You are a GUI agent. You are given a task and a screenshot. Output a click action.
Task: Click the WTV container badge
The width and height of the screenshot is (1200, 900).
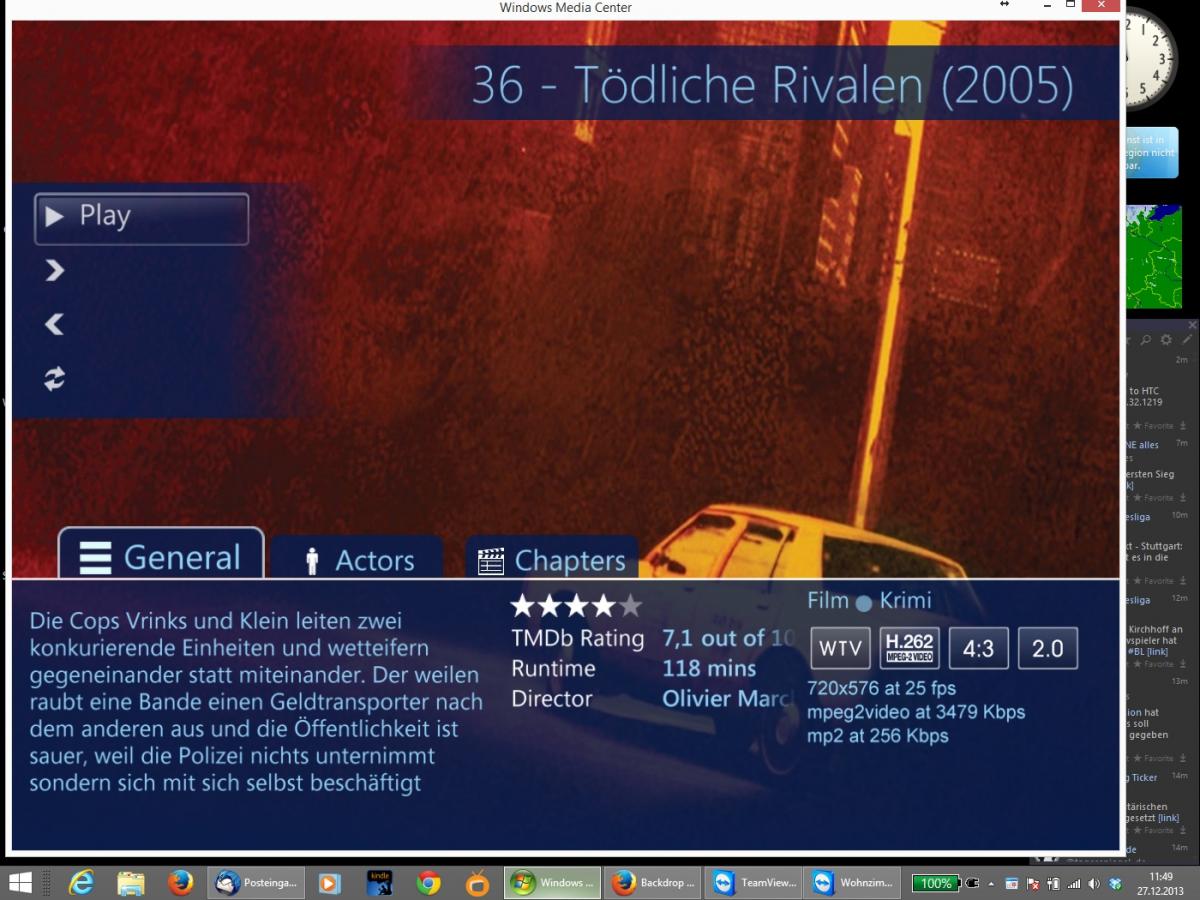pos(840,648)
